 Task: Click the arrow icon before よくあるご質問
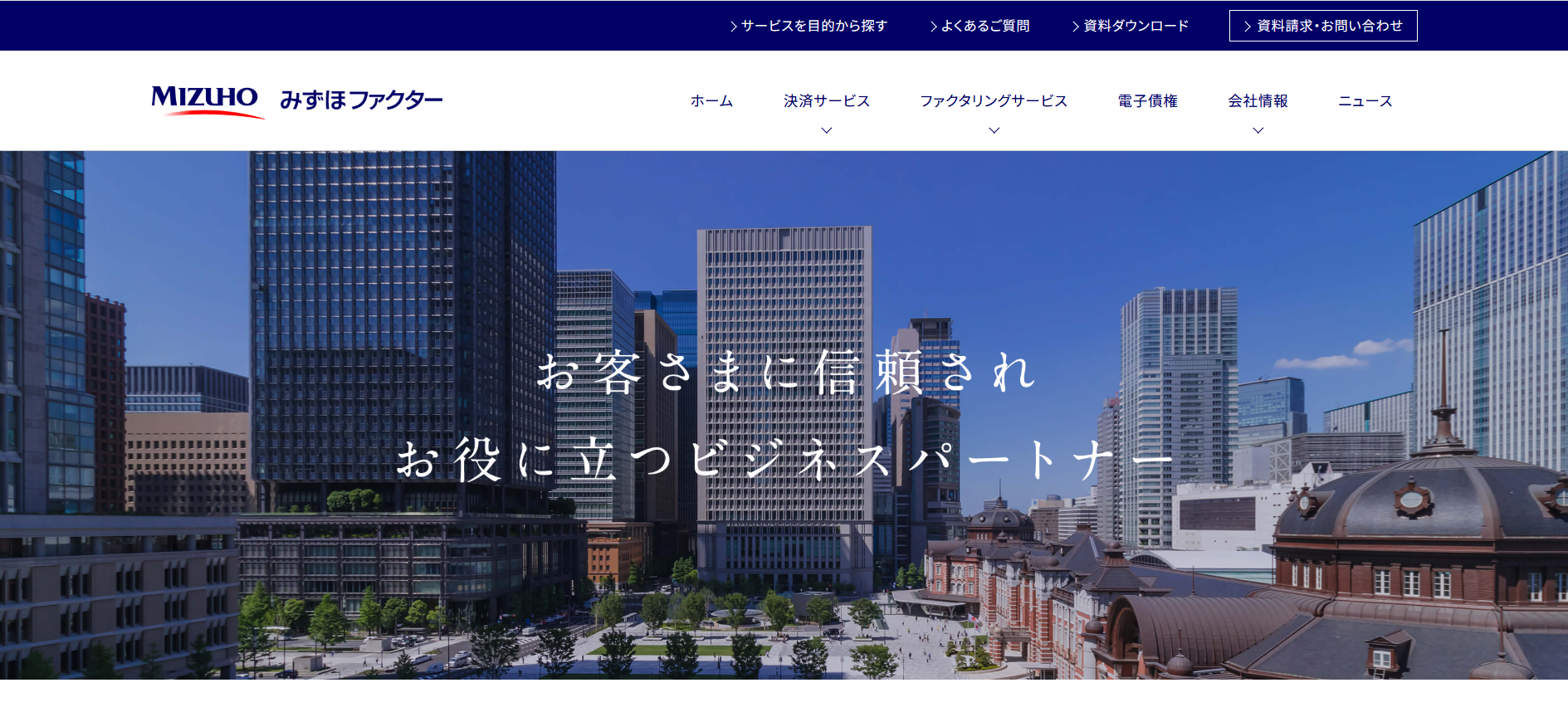[x=933, y=27]
